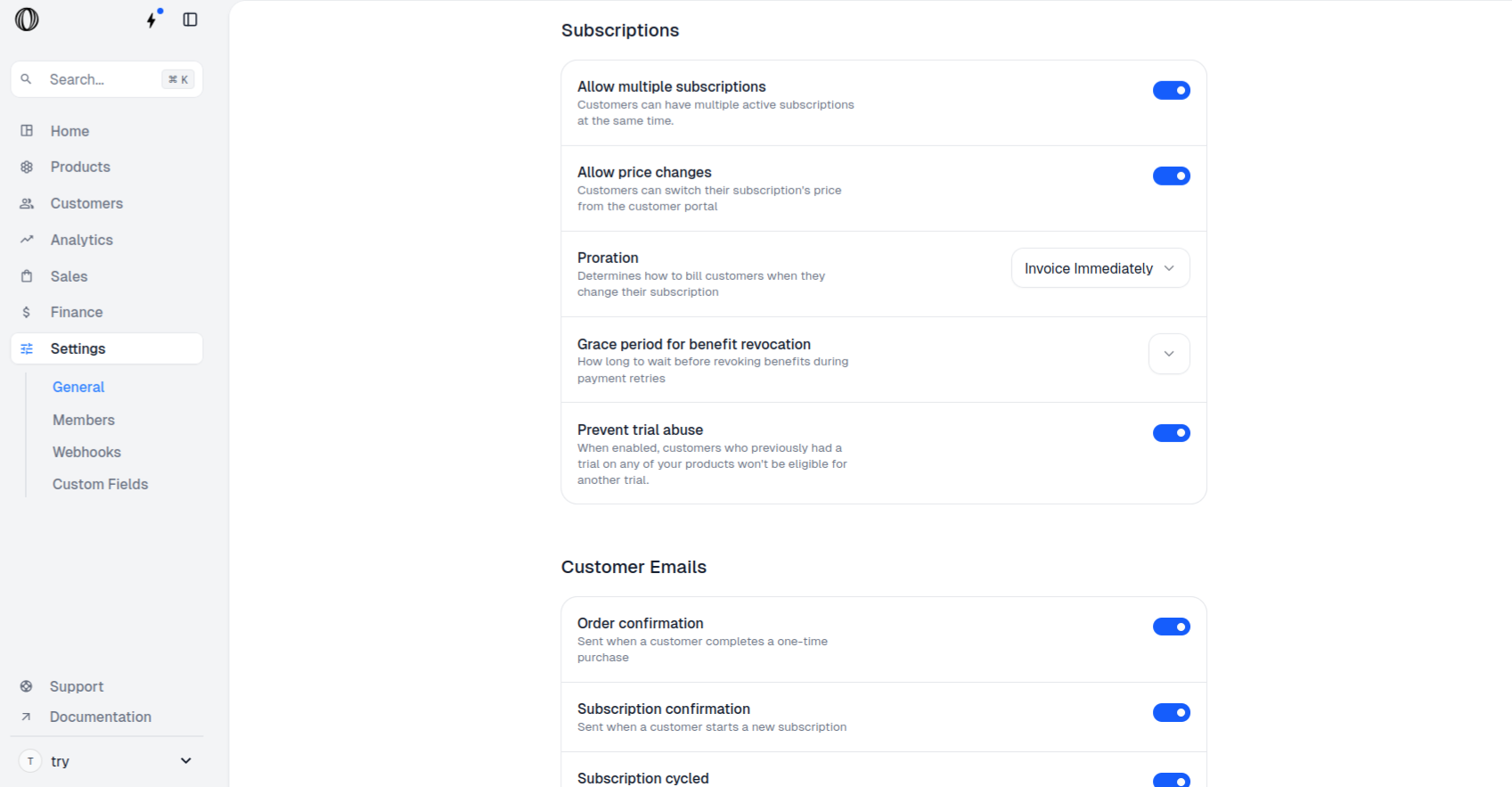
Task: Turn off Allow price changes switch
Action: tap(1171, 176)
